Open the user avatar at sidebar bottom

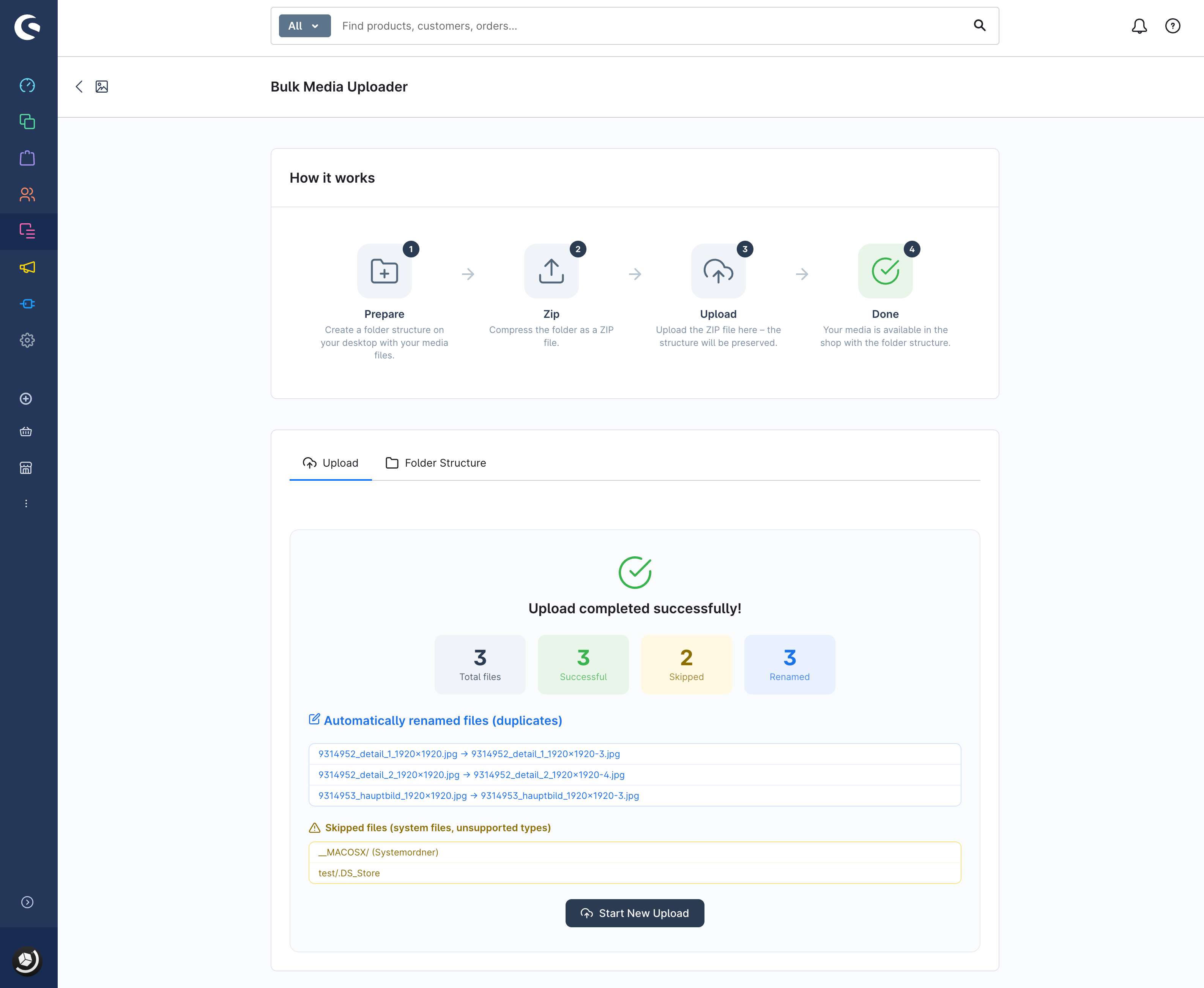tap(27, 961)
